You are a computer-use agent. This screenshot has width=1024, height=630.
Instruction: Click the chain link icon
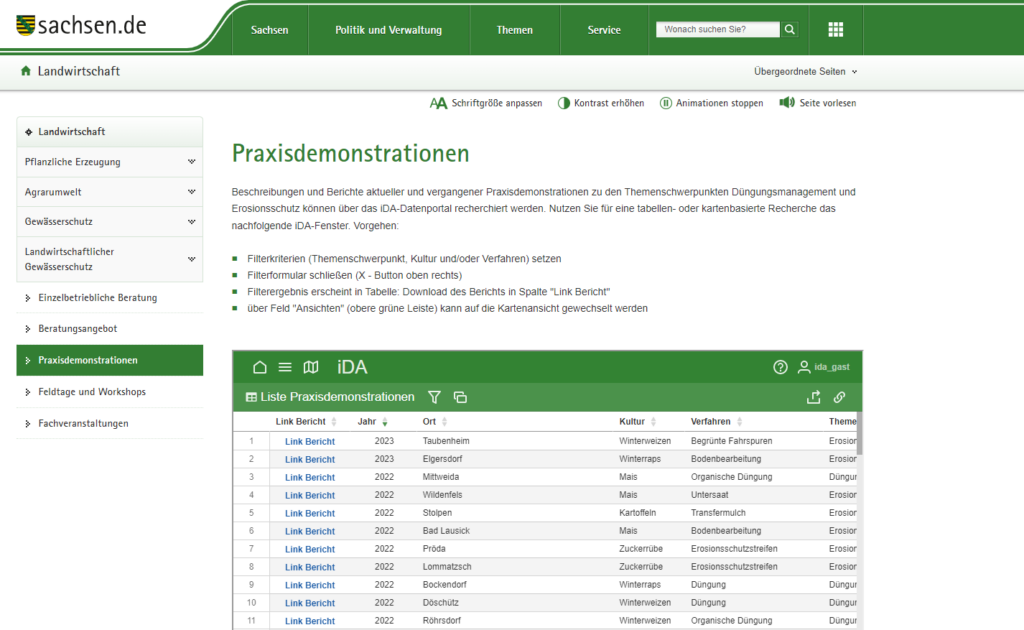[x=840, y=397]
